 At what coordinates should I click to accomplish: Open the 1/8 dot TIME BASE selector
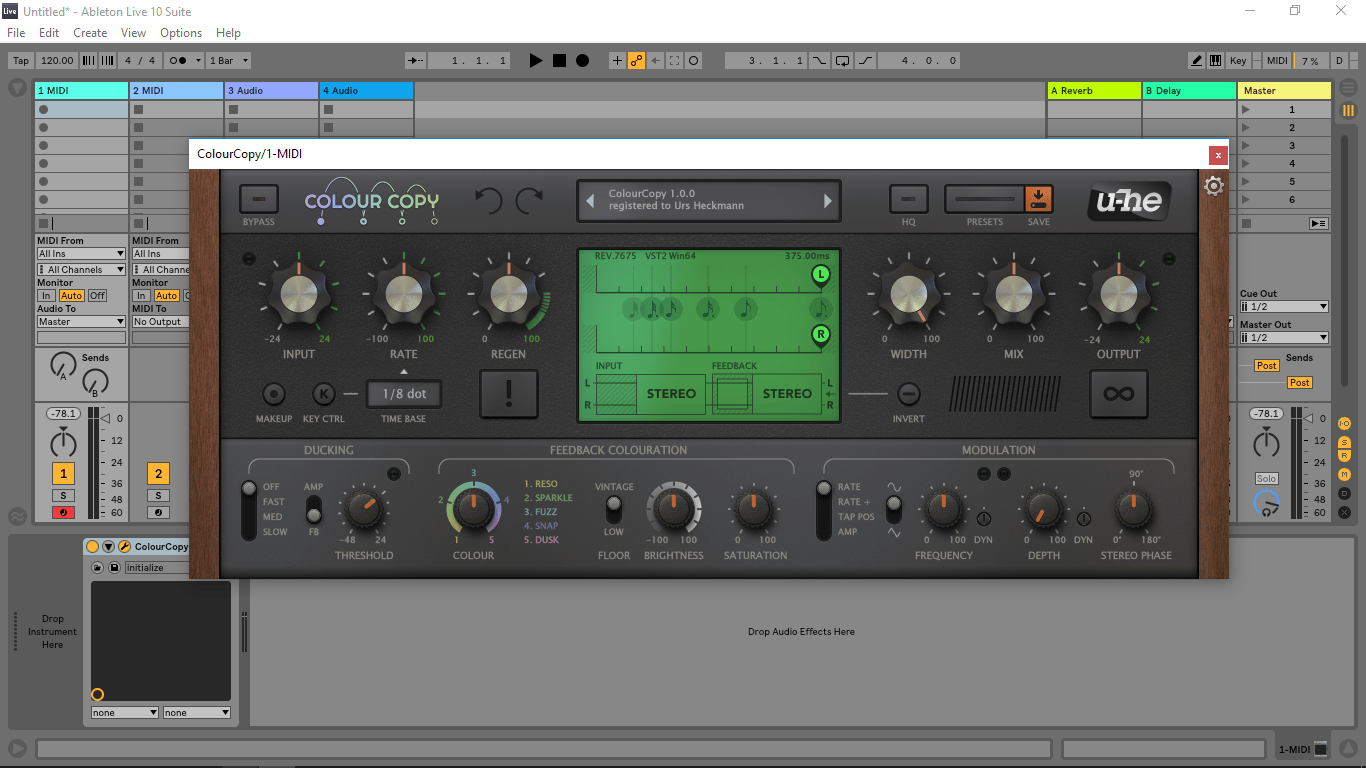(404, 394)
